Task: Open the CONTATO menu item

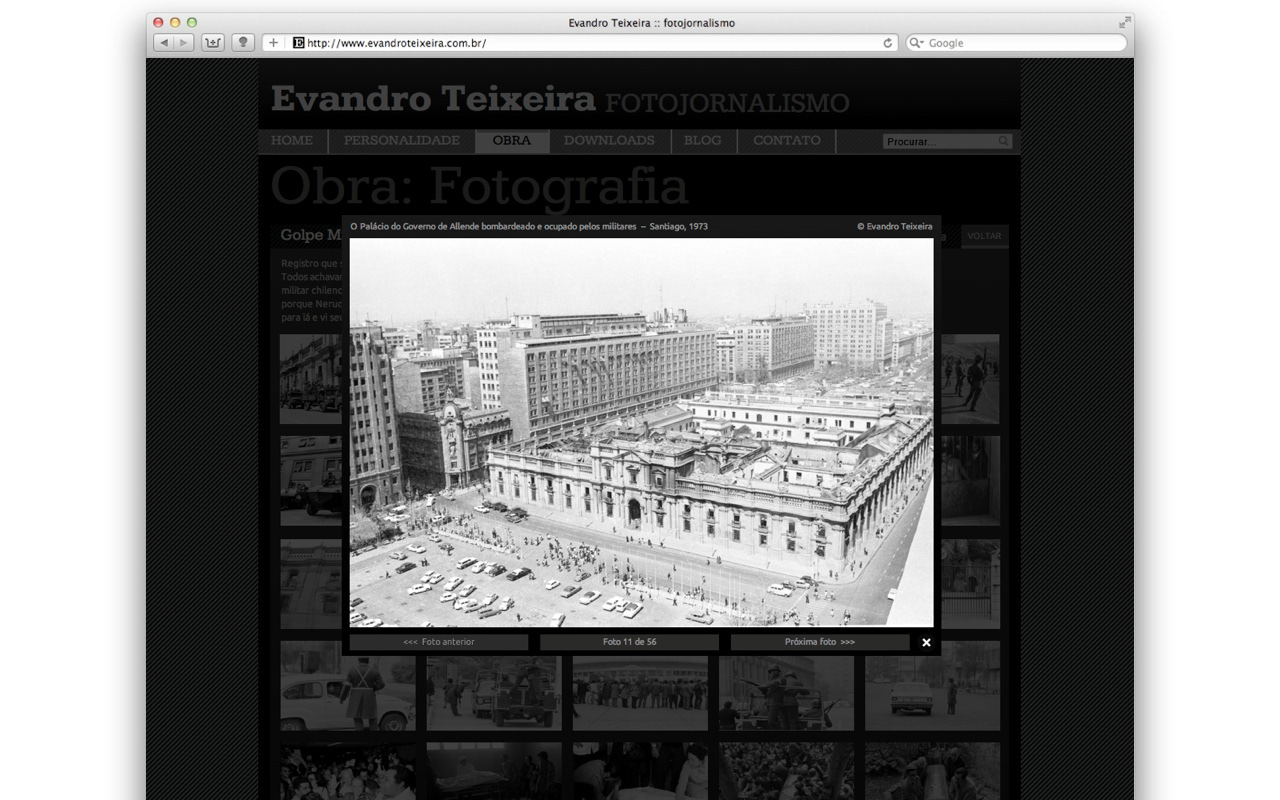Action: [787, 141]
